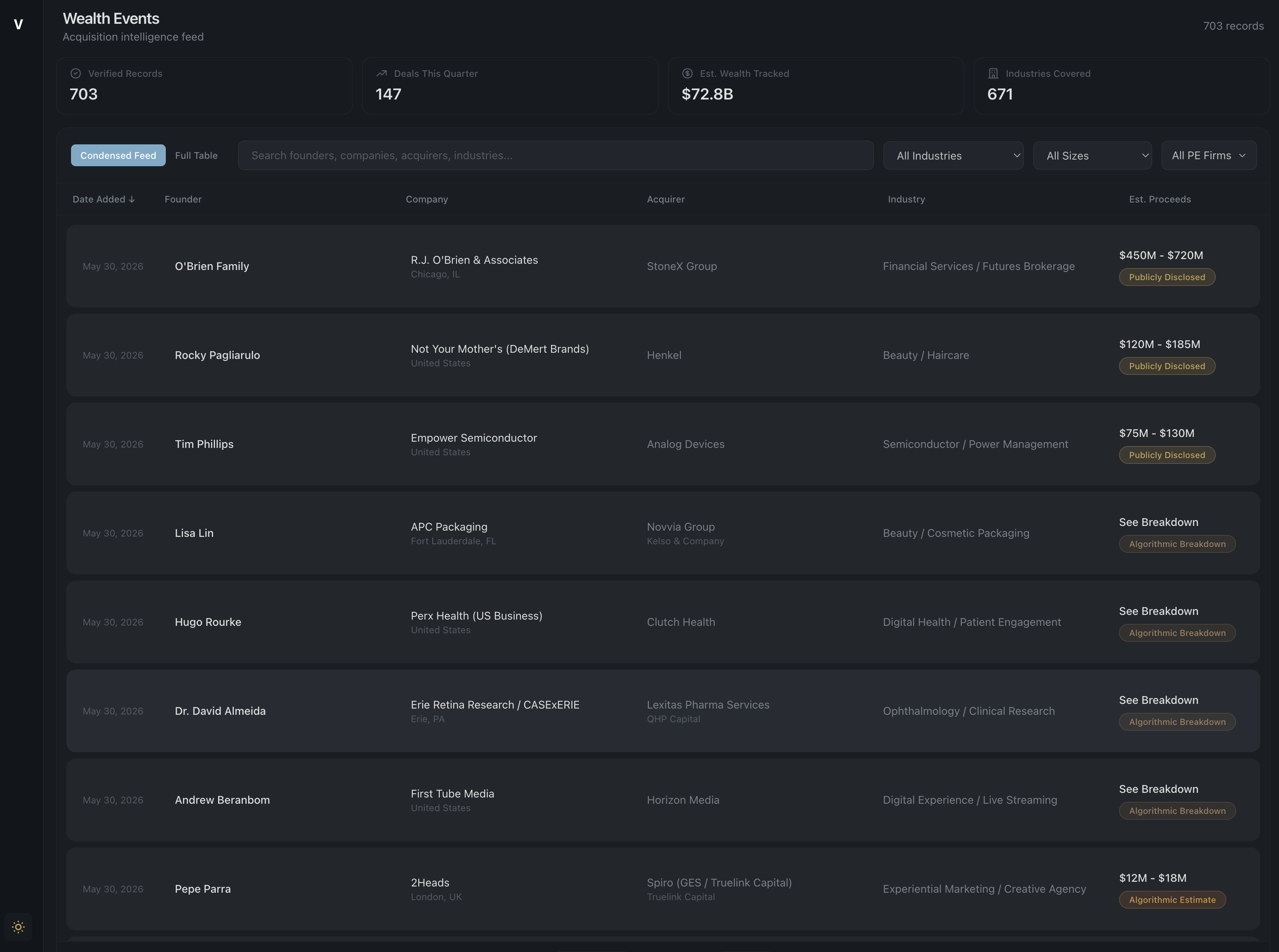The image size is (1279, 952).
Task: Click the APC Packaging company name
Action: coord(449,527)
